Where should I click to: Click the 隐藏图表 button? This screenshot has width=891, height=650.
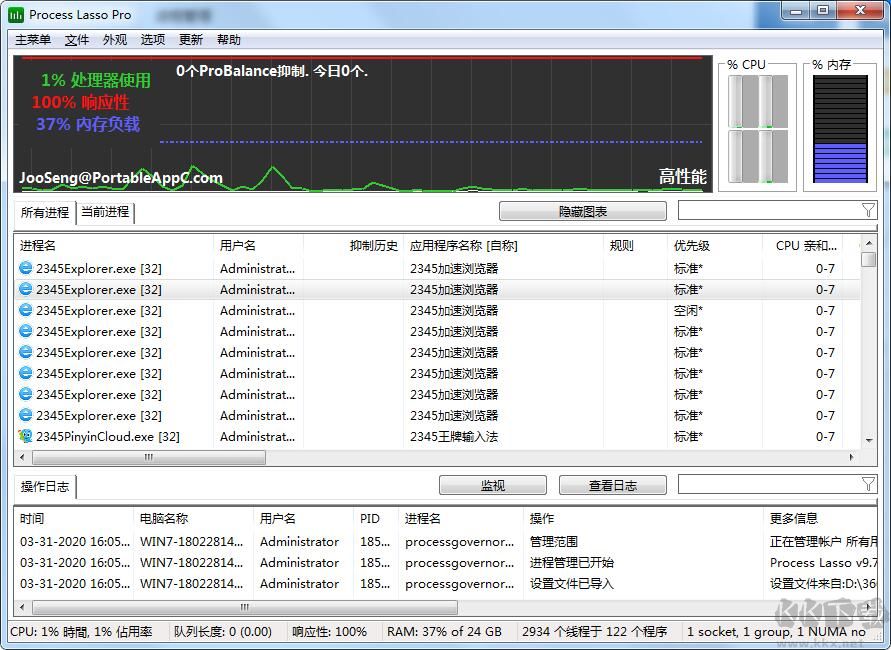point(583,211)
